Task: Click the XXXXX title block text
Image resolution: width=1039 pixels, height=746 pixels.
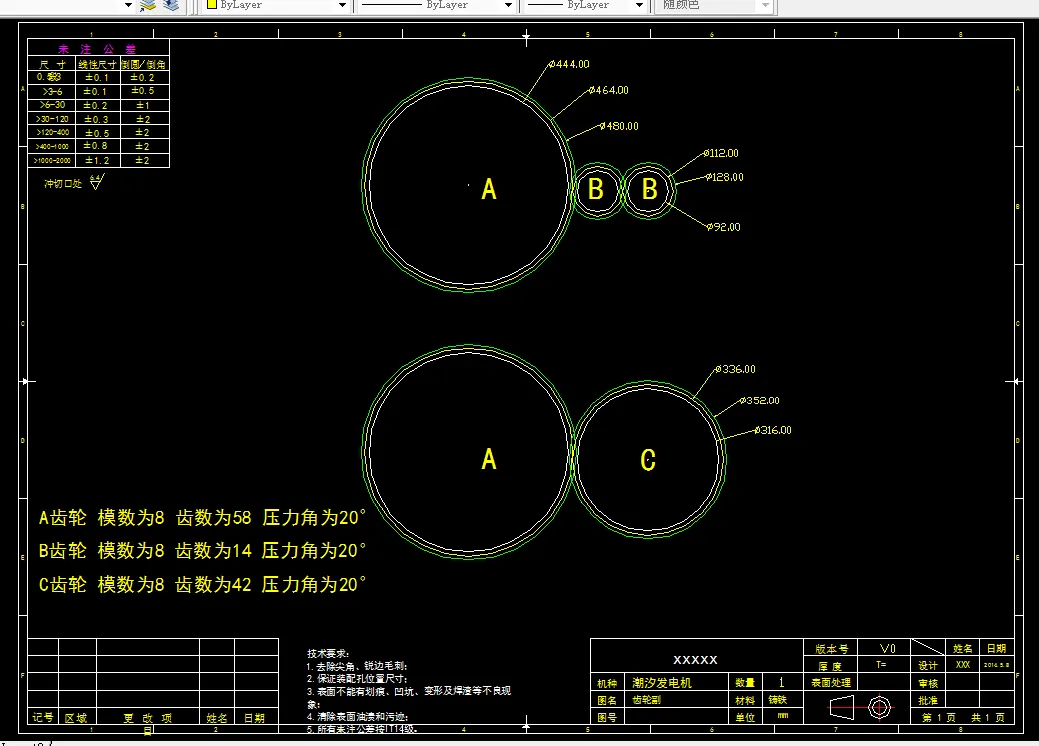Action: (695, 660)
